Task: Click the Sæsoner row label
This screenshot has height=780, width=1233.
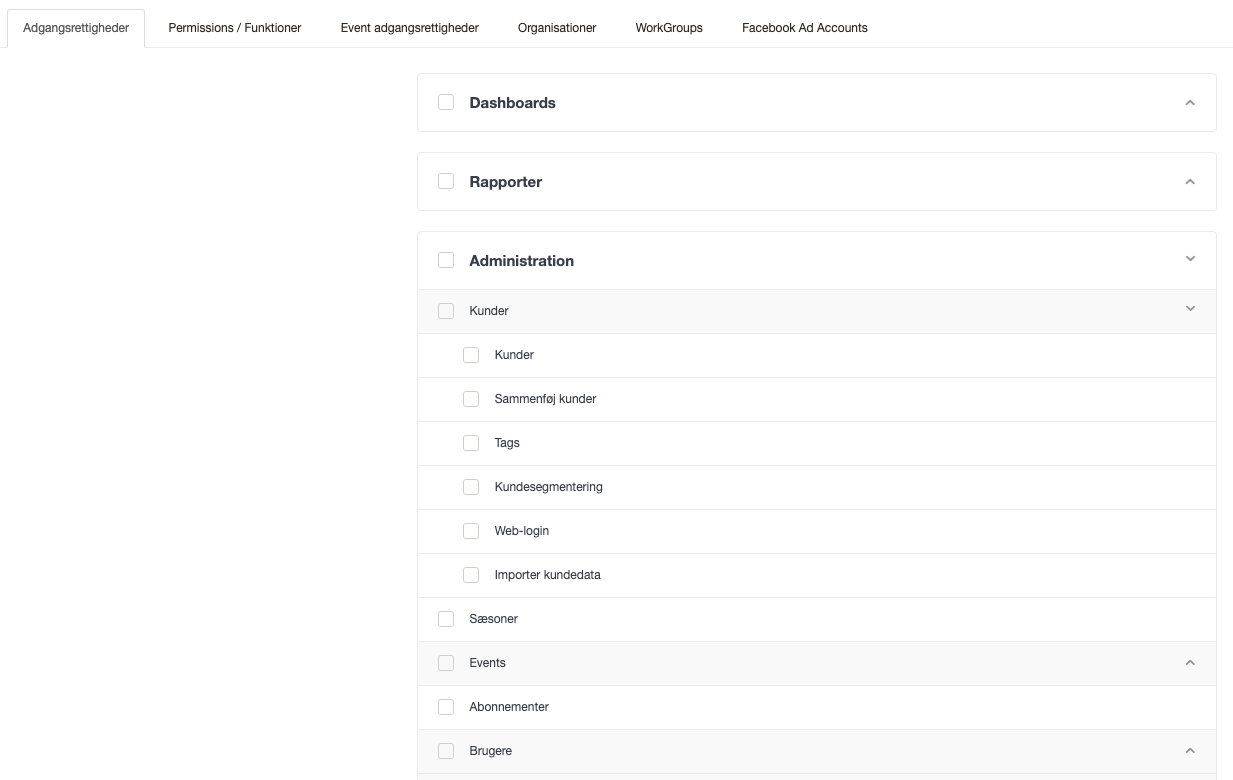Action: 493,619
